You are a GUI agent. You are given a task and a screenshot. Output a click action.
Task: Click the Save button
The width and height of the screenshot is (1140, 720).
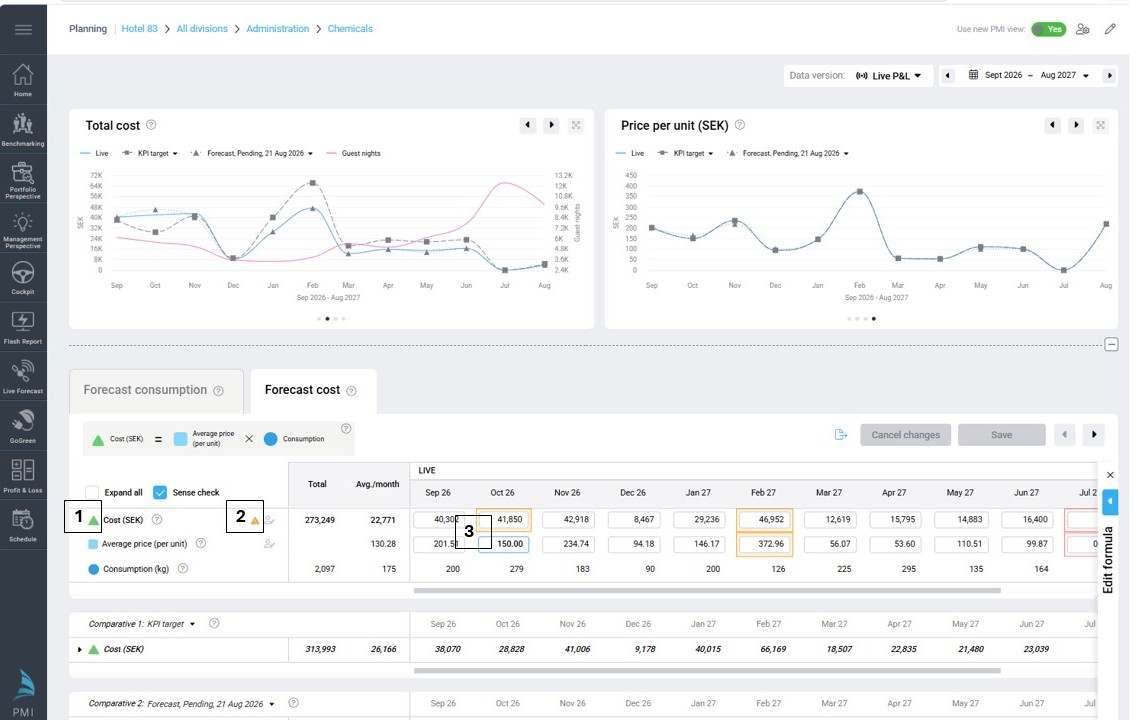pyautogui.click(x=1001, y=435)
